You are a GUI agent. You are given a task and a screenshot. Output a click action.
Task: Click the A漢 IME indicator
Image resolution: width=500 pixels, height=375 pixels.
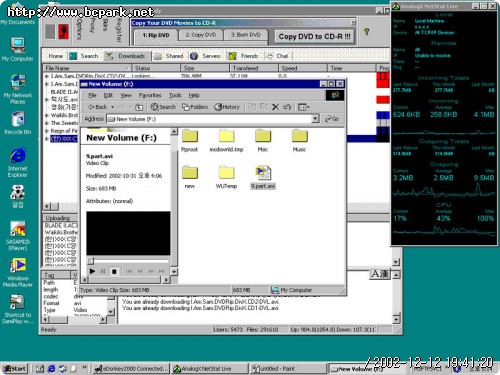[x=380, y=274]
